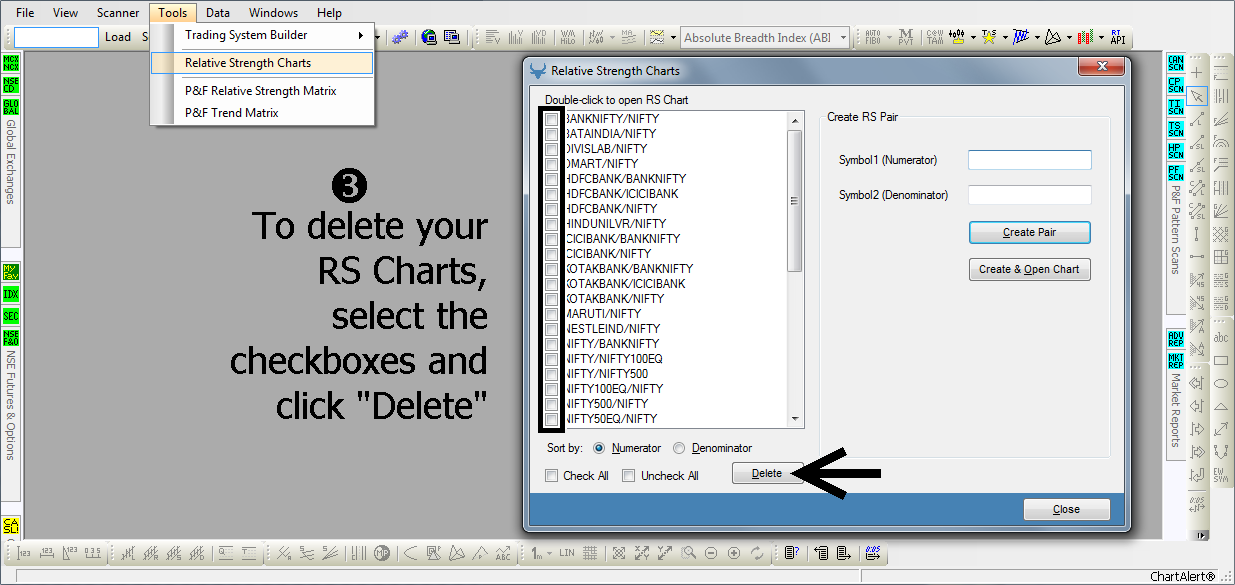
Task: Click the SEC icon in left sidebar
Action: point(11,316)
